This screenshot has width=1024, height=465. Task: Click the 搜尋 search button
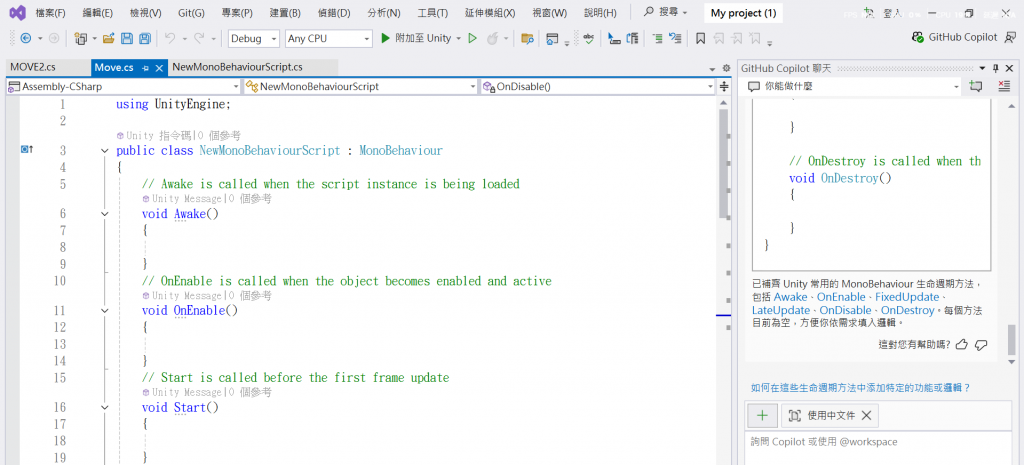pos(665,12)
